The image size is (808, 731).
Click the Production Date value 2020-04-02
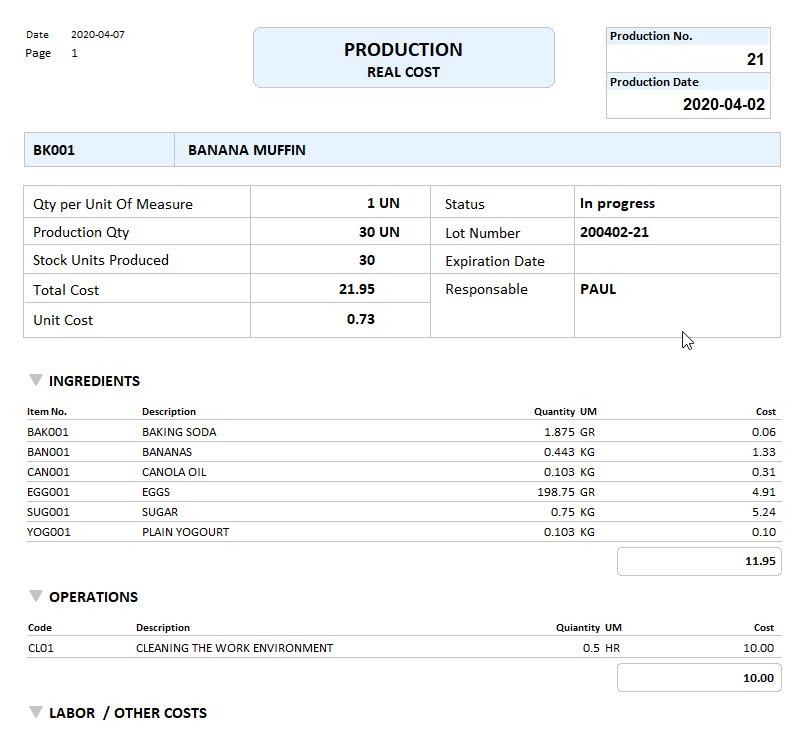click(723, 104)
